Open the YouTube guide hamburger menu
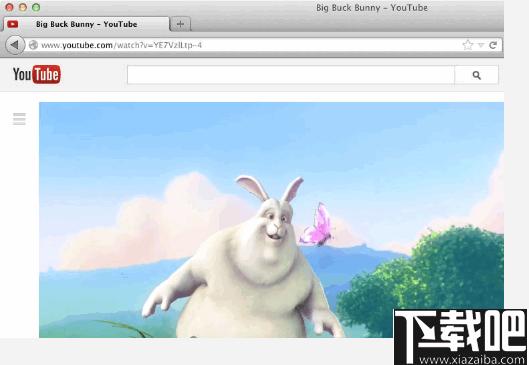The width and height of the screenshot is (529, 365). tap(19, 119)
